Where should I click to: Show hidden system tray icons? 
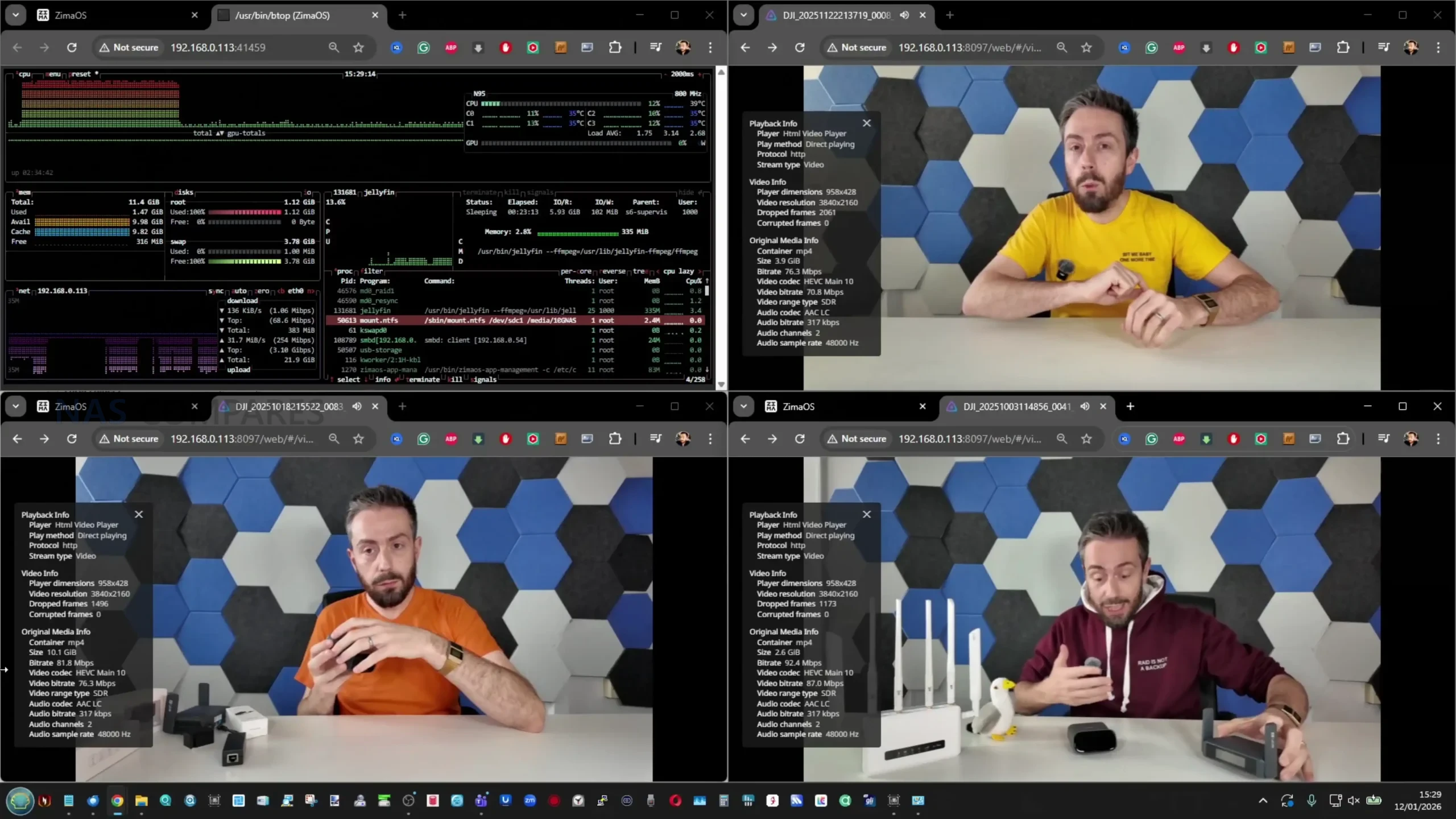pyautogui.click(x=1263, y=801)
